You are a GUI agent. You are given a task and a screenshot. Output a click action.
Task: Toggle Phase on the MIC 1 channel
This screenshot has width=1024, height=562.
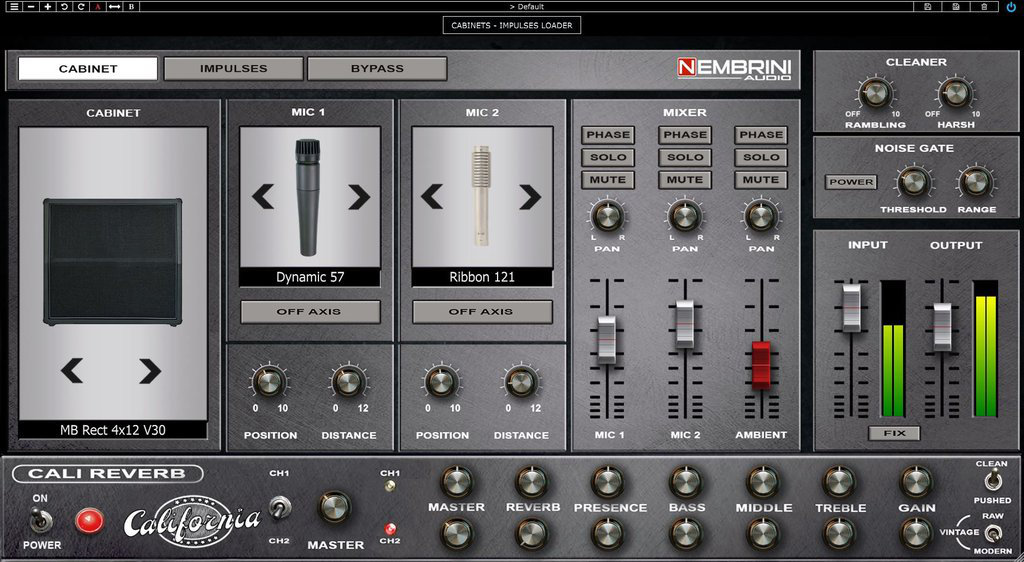pos(608,135)
